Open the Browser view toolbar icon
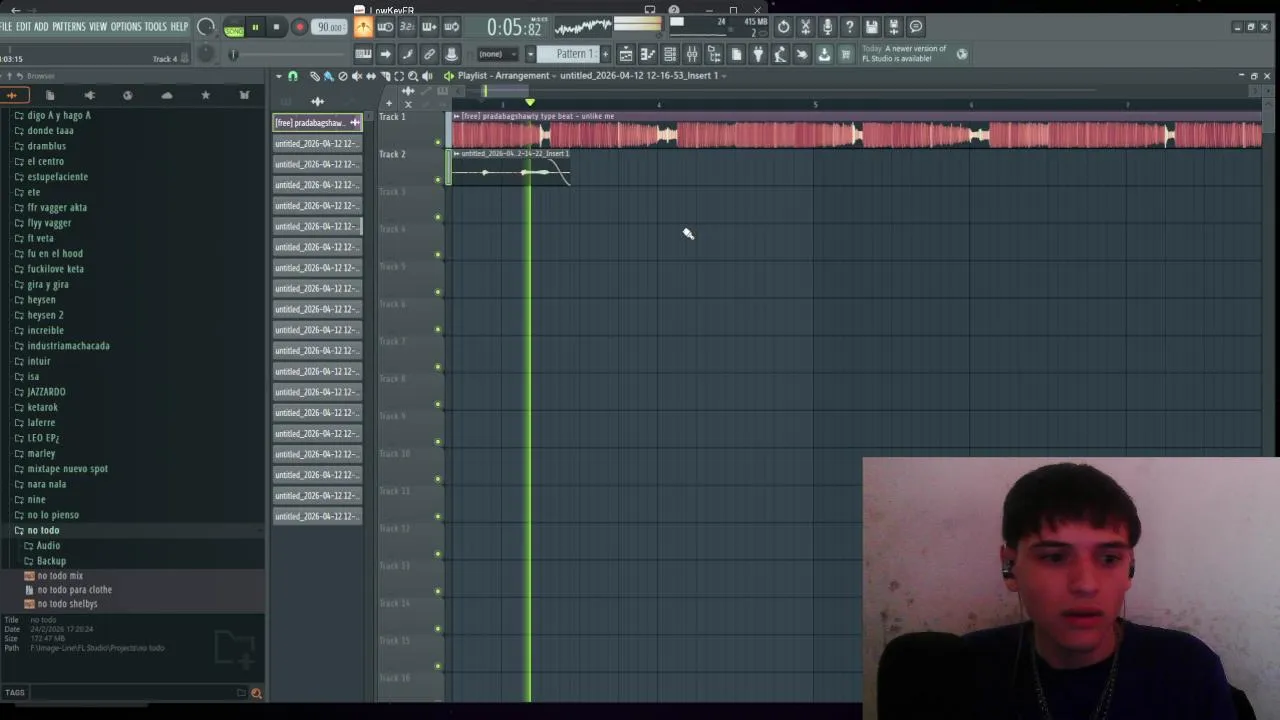This screenshot has height=720, width=1280. [714, 54]
